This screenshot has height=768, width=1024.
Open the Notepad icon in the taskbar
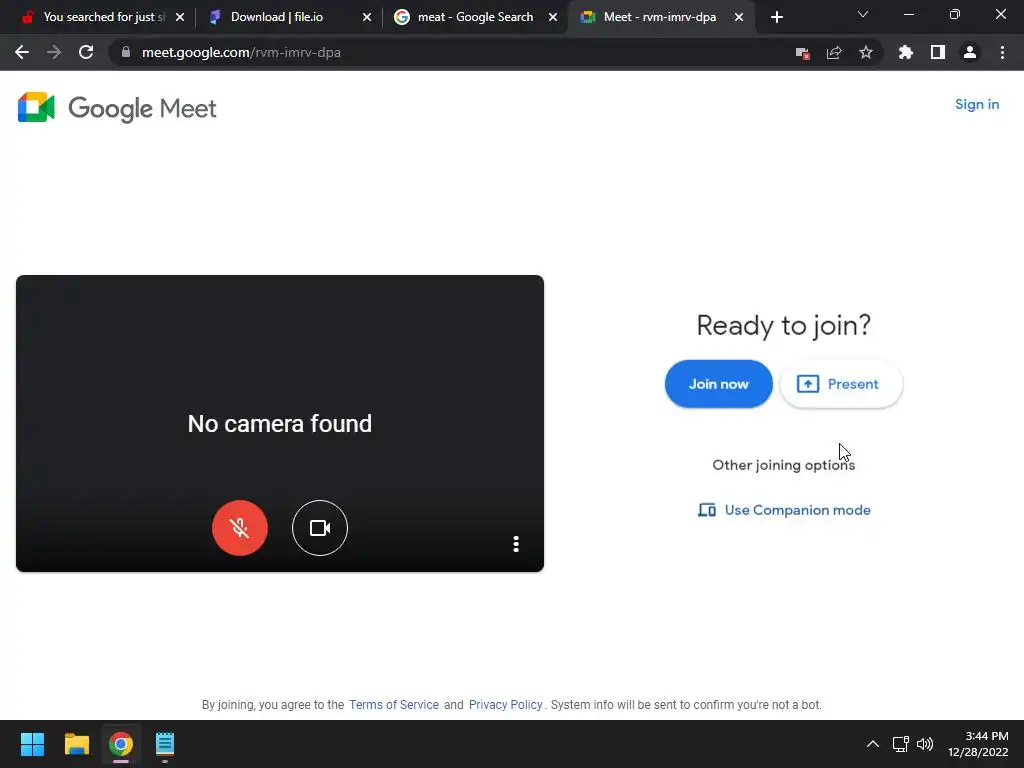click(x=165, y=744)
